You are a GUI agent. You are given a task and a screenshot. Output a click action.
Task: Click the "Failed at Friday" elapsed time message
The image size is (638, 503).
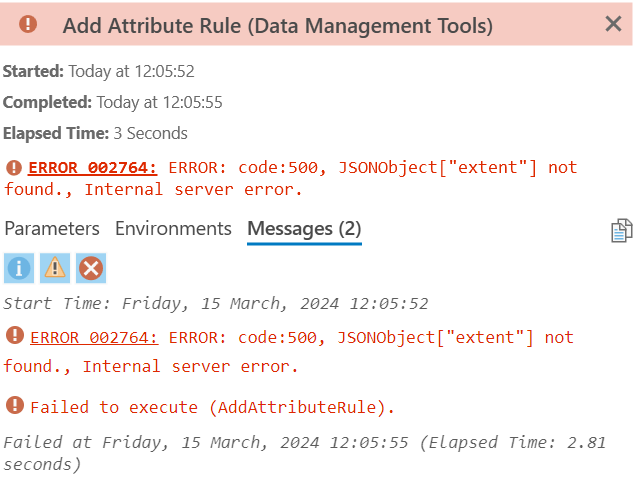(304, 453)
